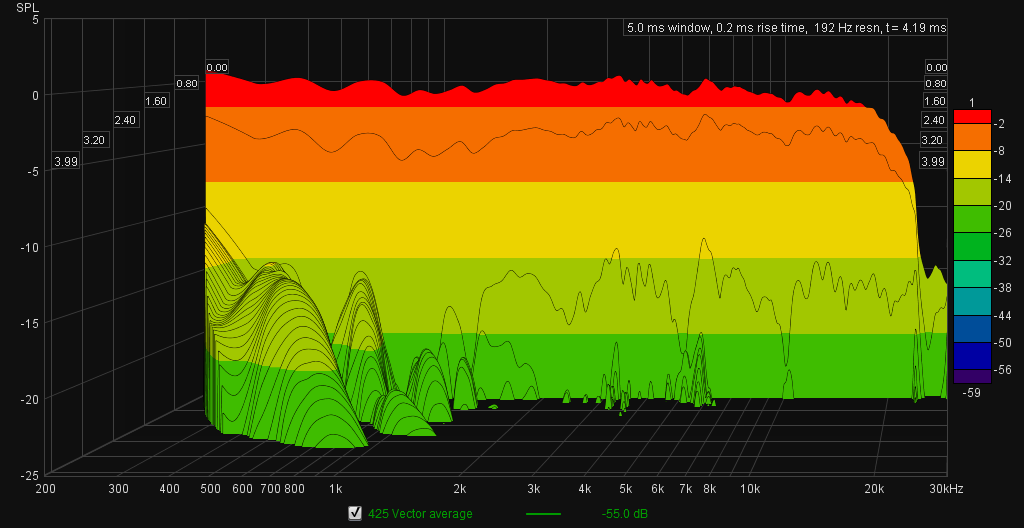The width and height of the screenshot is (1024, 528).
Task: Click the -44 value on the color scale
Action: [x=1003, y=315]
